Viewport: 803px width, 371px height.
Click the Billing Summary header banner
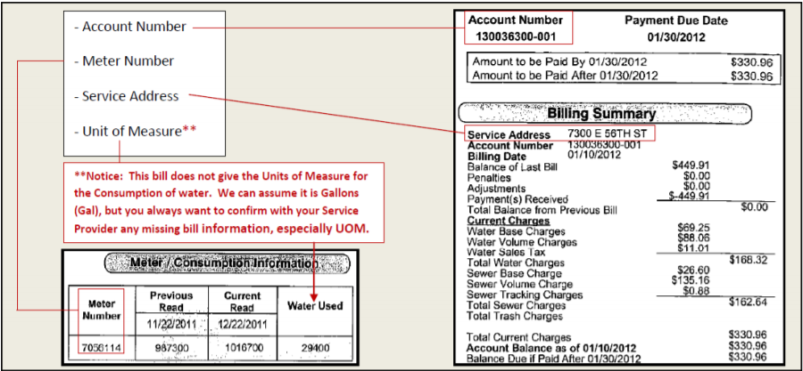(604, 114)
